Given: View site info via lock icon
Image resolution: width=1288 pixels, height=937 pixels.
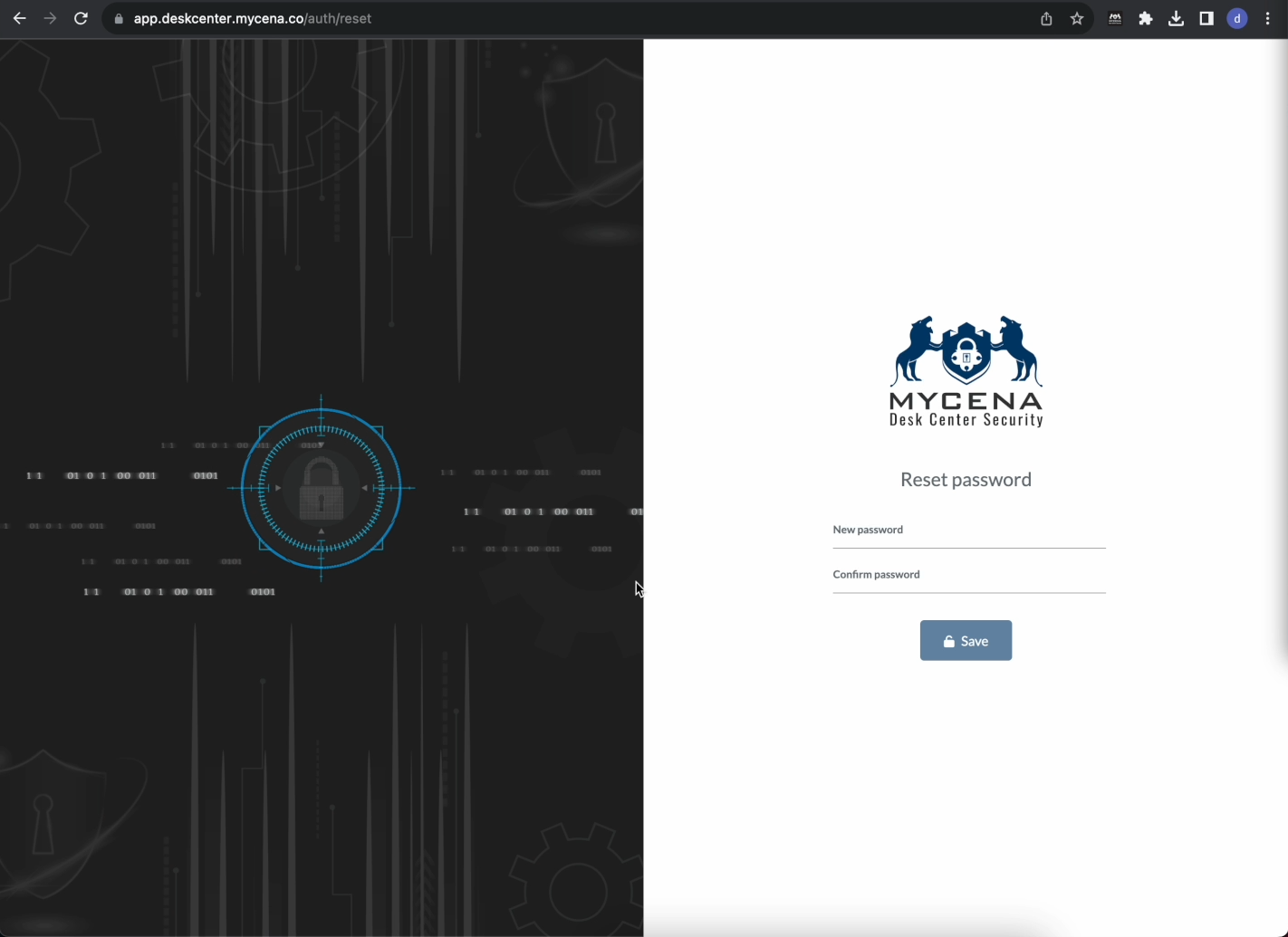Looking at the screenshot, I should [x=119, y=18].
